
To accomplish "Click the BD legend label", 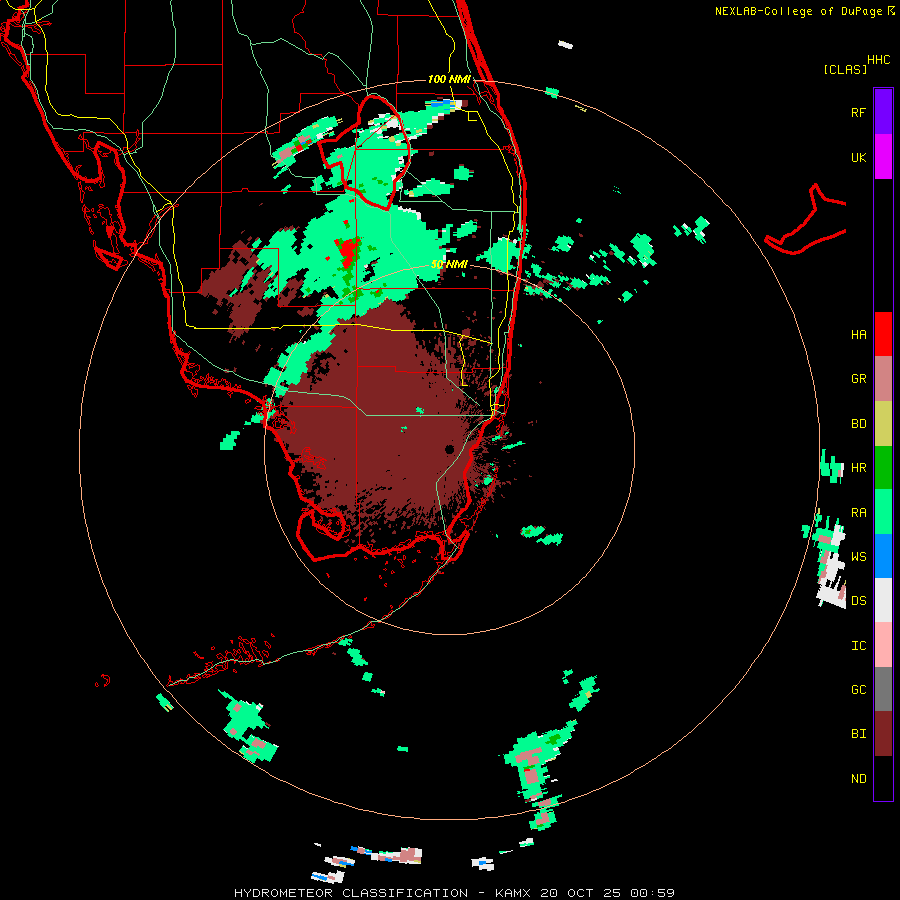I will point(858,424).
